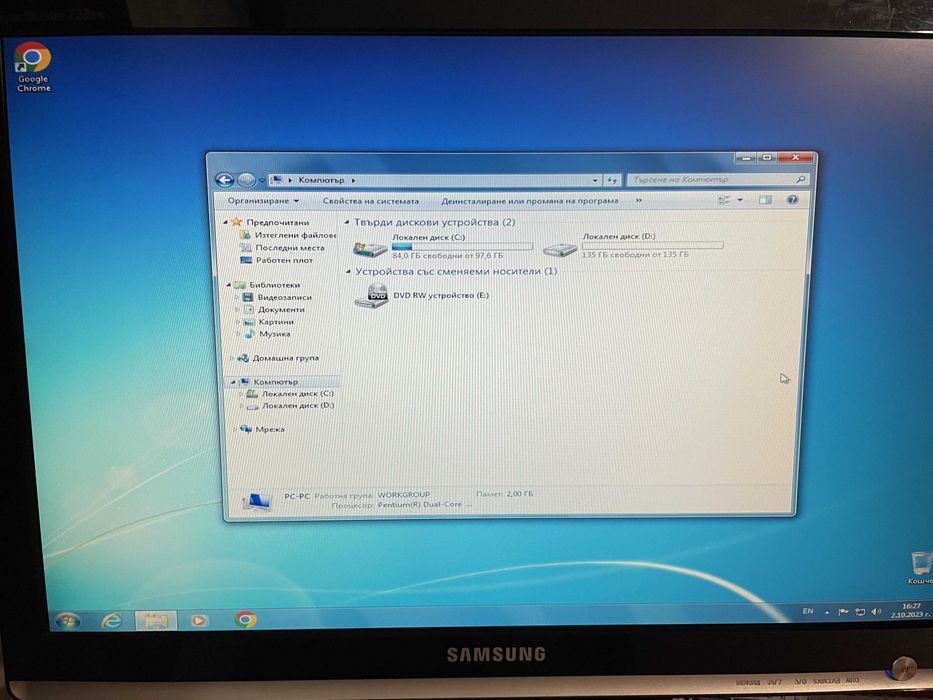Select Предпочитани in navigation pane
This screenshot has width=933, height=700.
(x=277, y=222)
